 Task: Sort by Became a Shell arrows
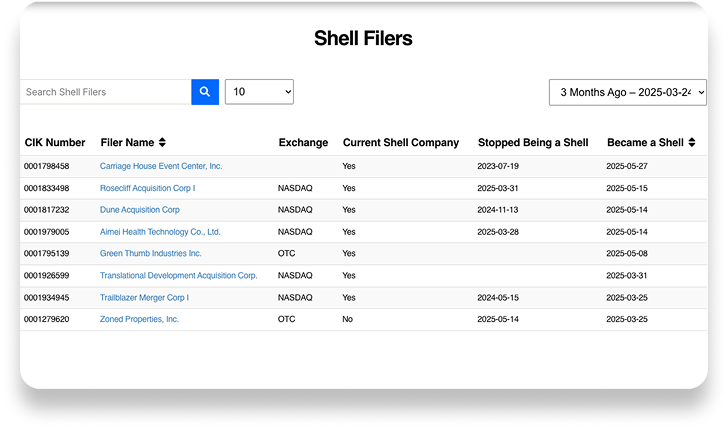point(692,143)
